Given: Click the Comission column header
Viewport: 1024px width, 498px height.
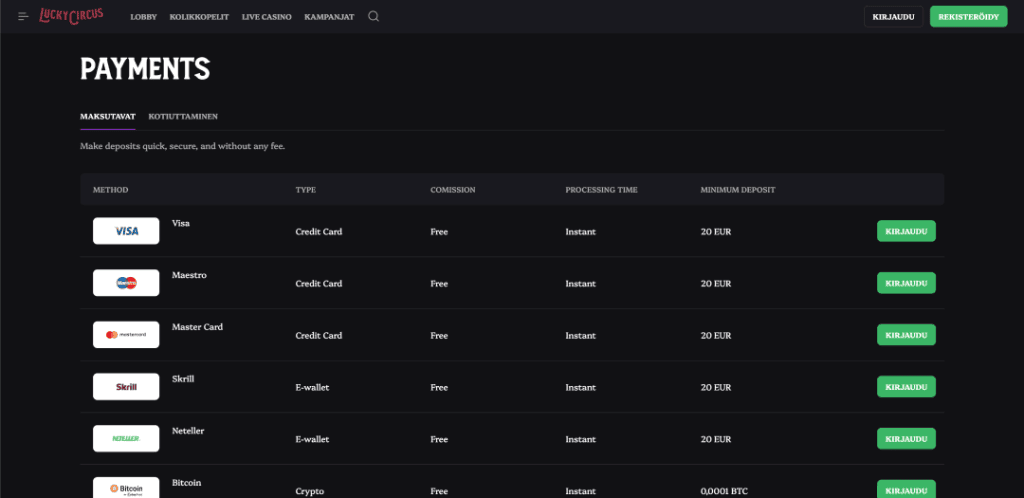Looking at the screenshot, I should point(453,190).
